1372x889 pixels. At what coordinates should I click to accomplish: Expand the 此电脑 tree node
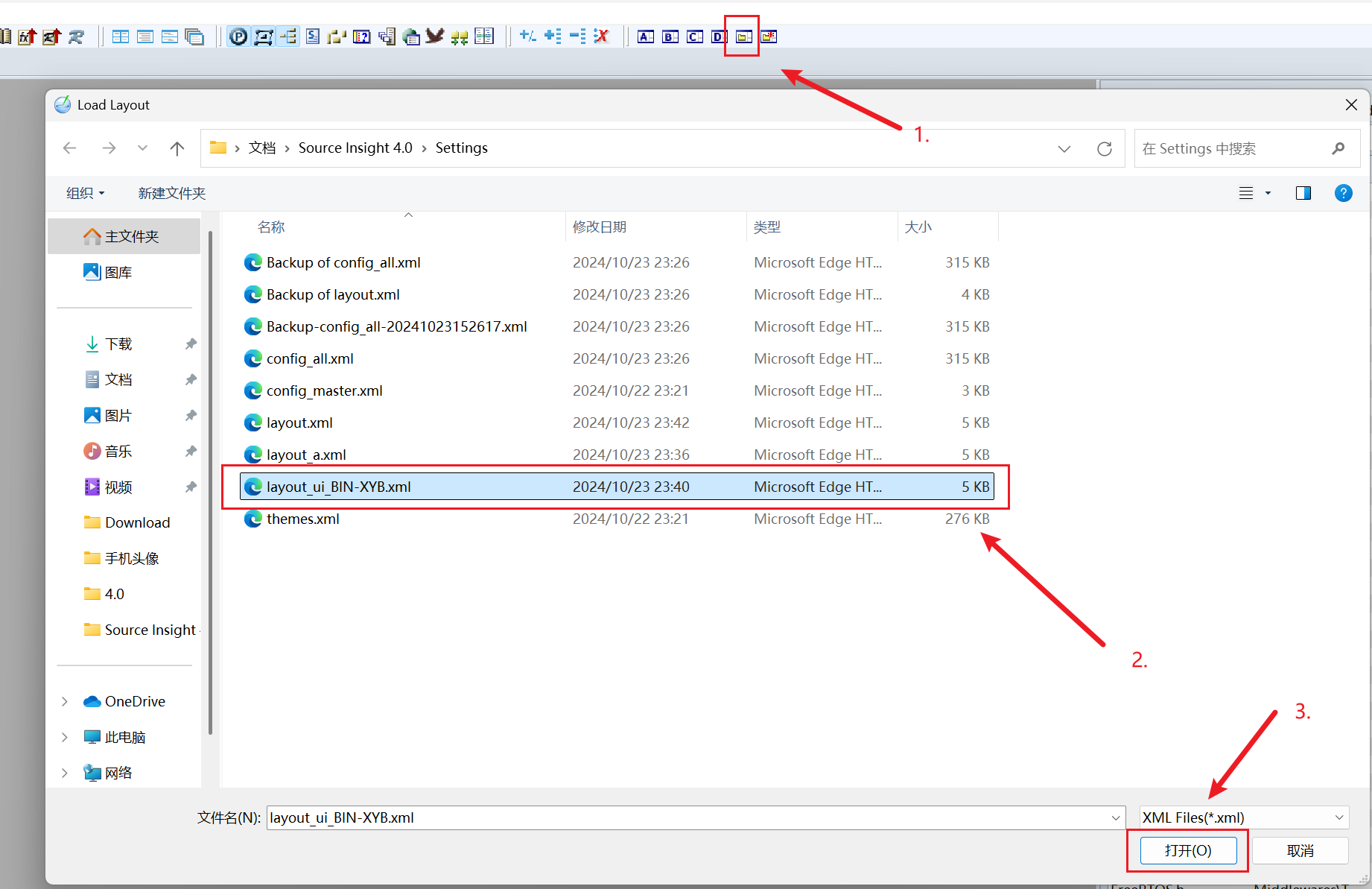pyautogui.click(x=65, y=737)
